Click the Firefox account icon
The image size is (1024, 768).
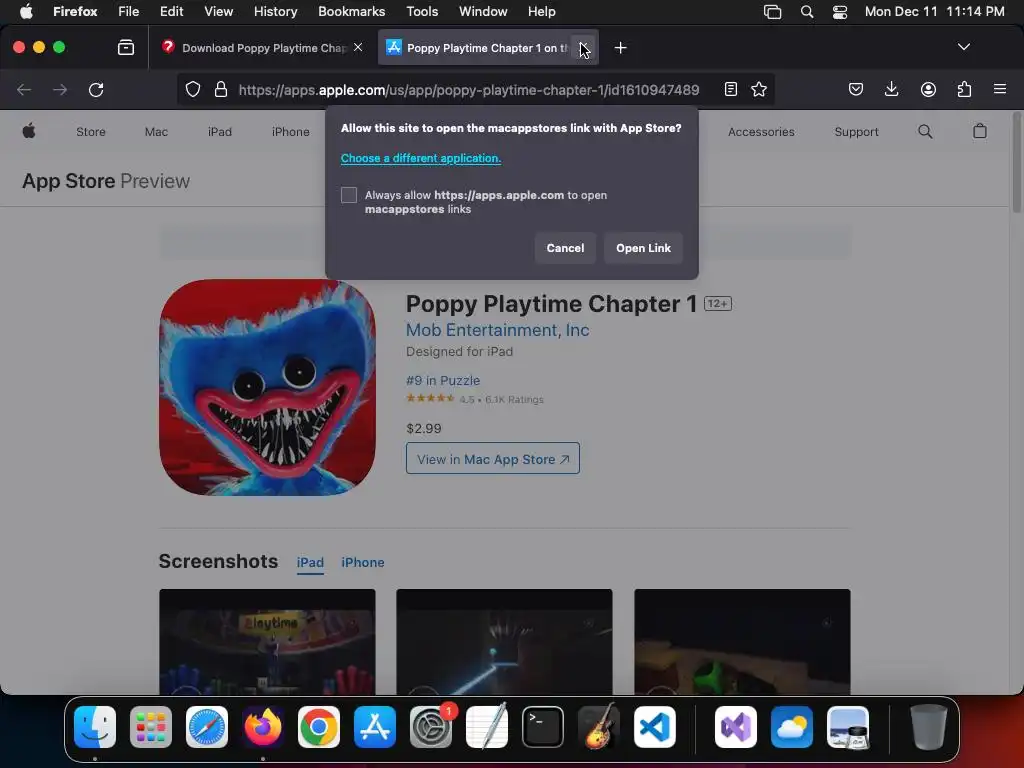pyautogui.click(x=928, y=89)
